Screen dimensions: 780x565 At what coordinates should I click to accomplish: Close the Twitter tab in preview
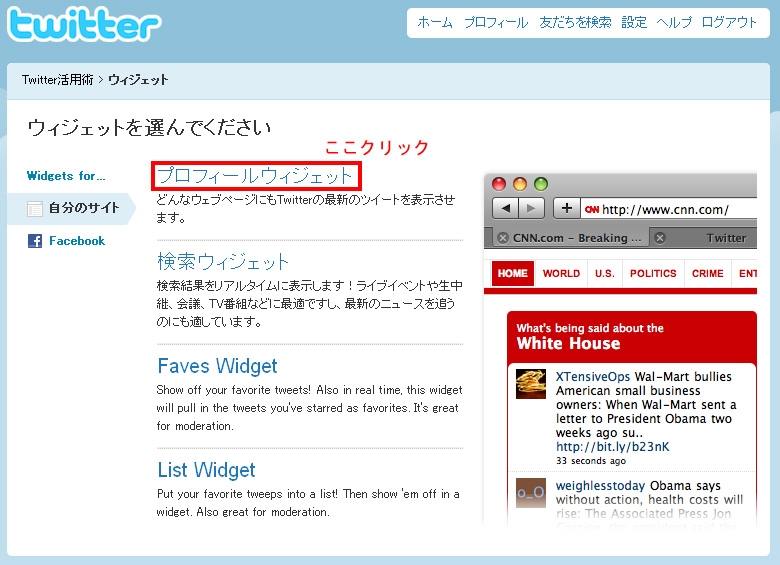point(660,238)
